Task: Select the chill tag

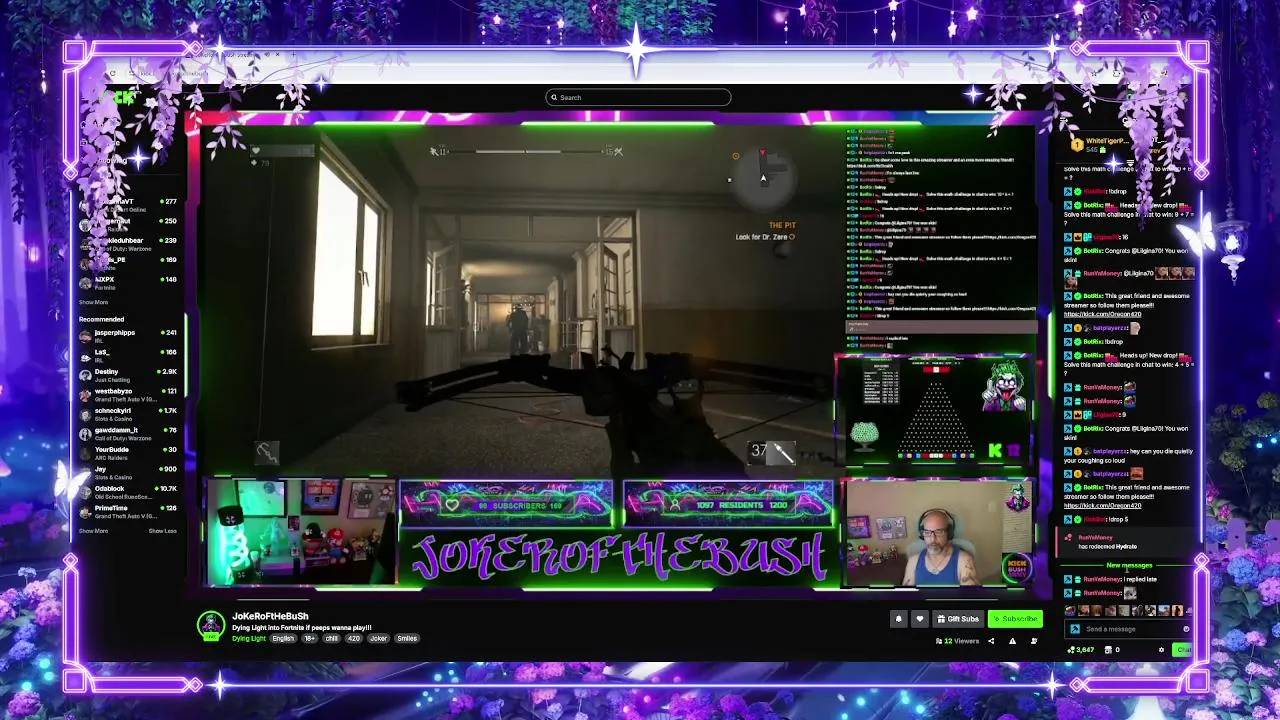Action: (331, 638)
